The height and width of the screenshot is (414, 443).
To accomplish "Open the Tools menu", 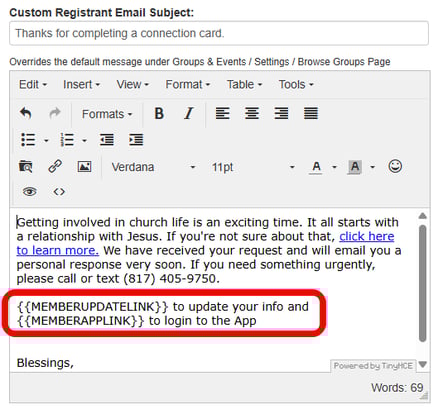I will tap(296, 84).
